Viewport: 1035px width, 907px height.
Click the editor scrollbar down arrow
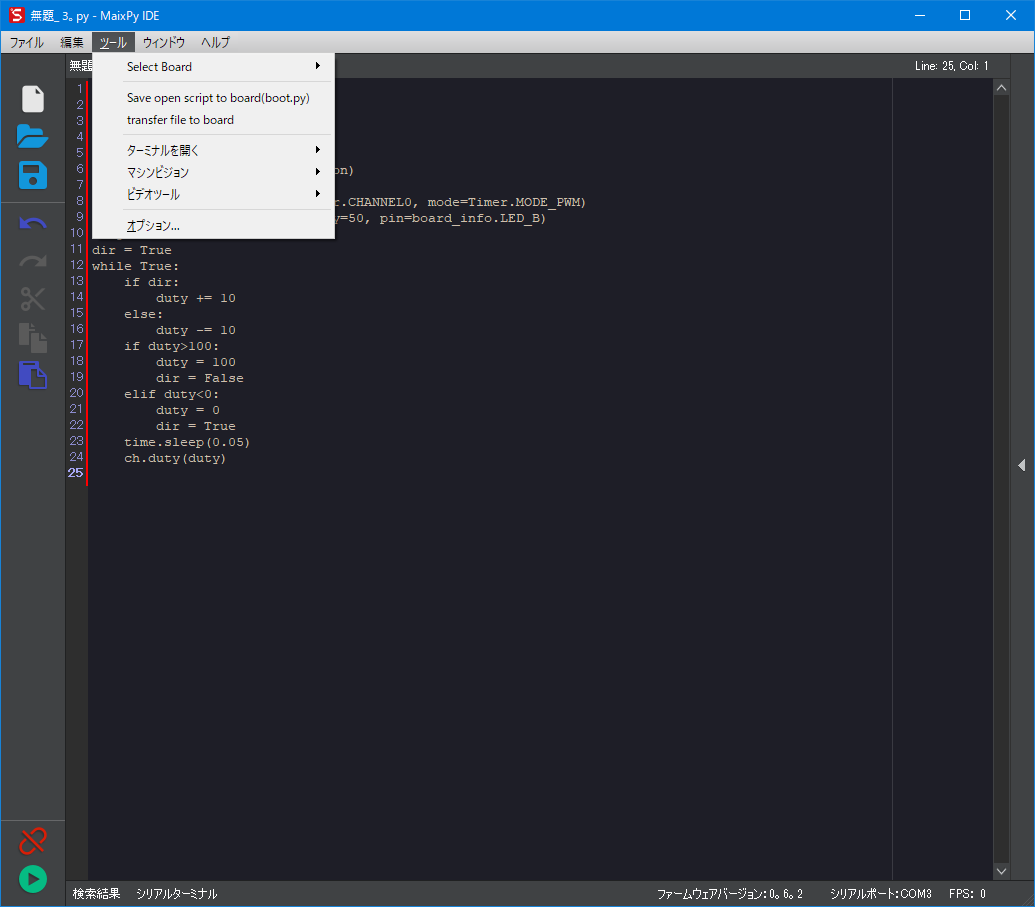coord(1001,871)
